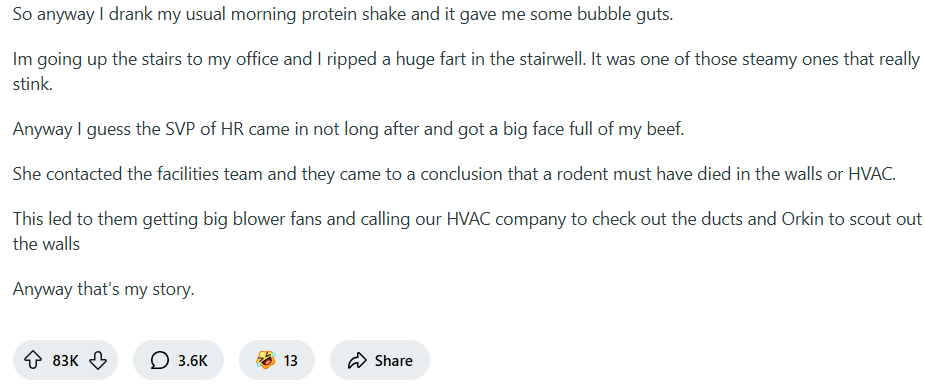
Task: Downvote the post with the down arrow
Action: pos(97,360)
